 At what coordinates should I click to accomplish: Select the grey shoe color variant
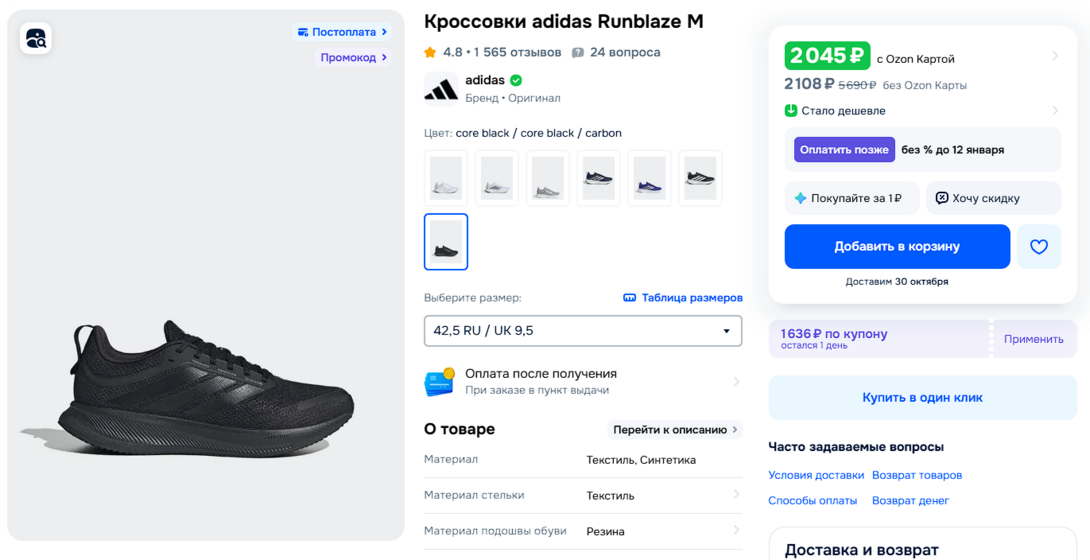point(547,178)
